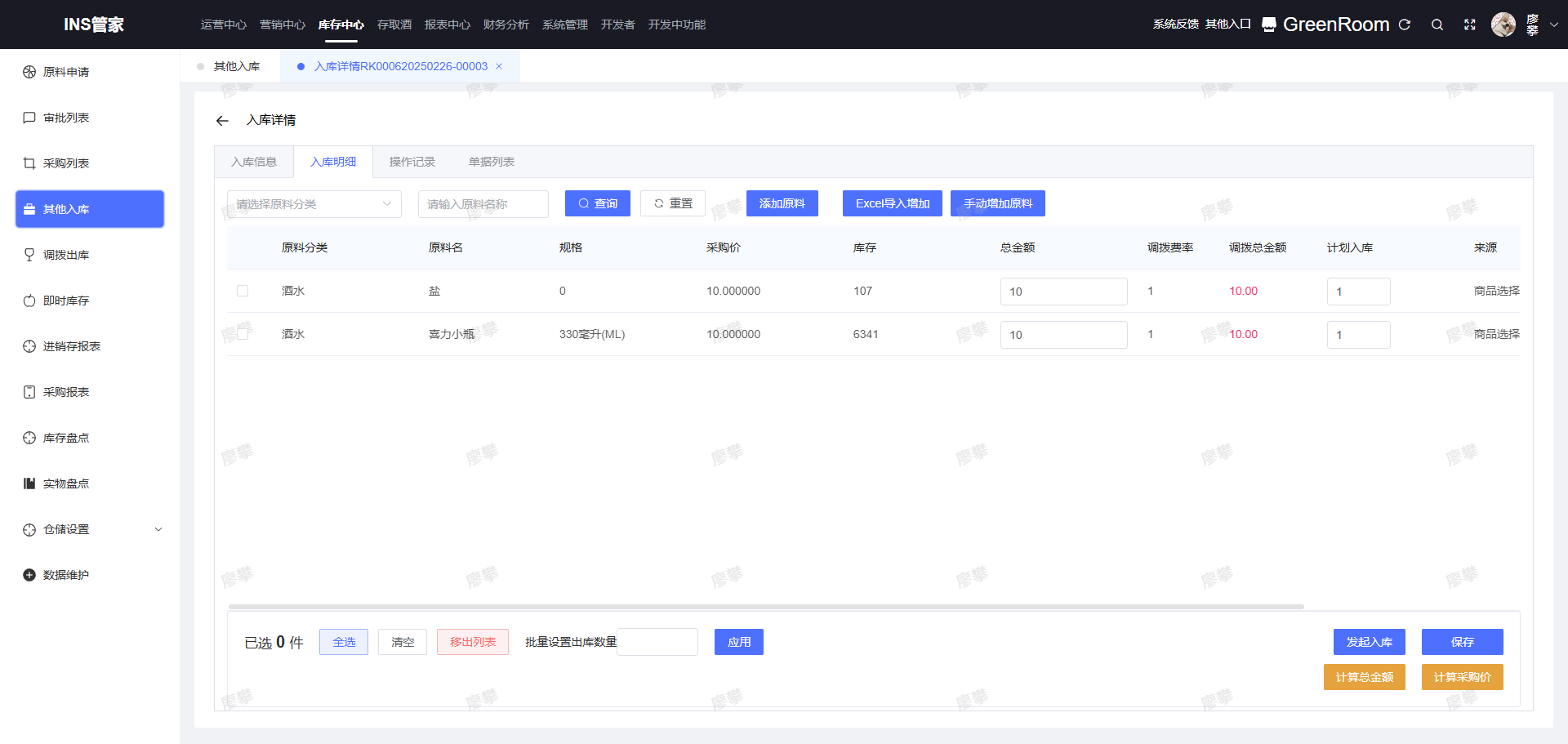This screenshot has height=744, width=1568.
Task: Click the 其他入口 link
Action: pyautogui.click(x=1228, y=25)
